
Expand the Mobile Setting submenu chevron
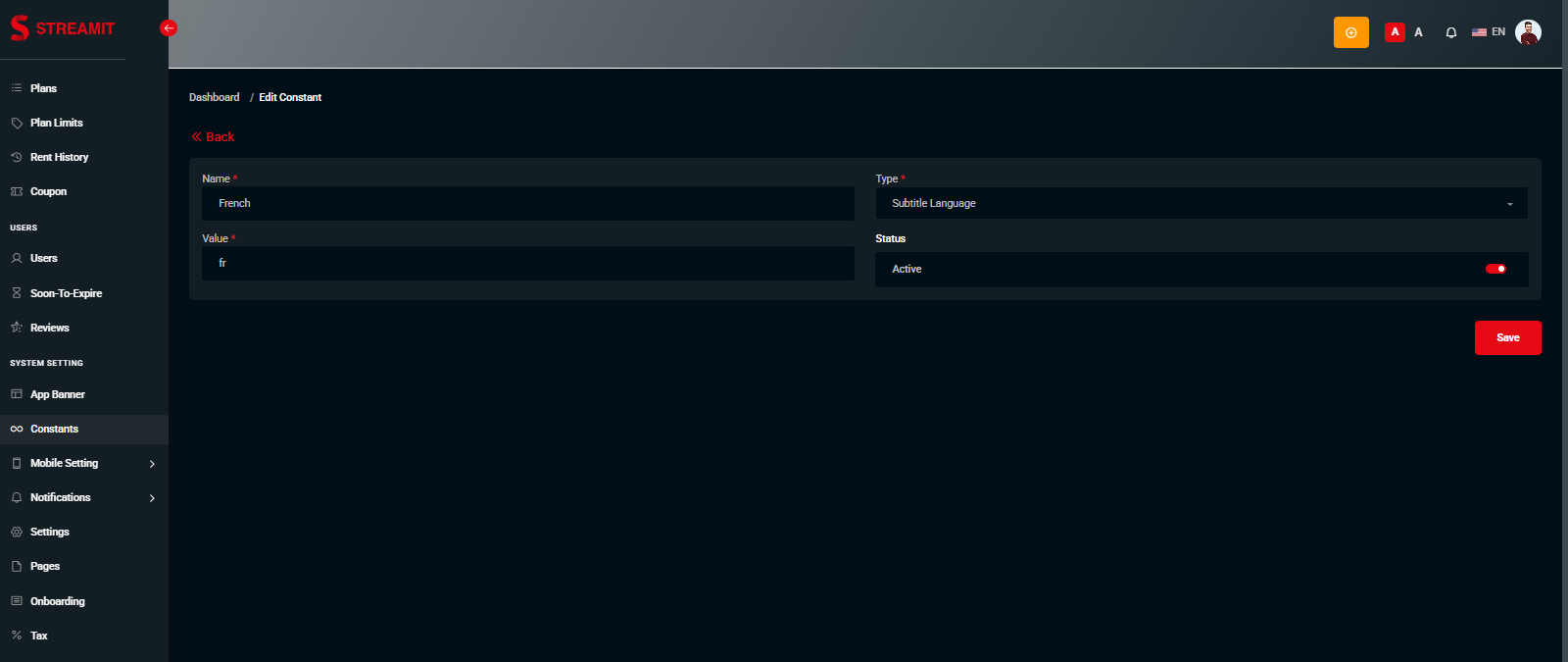[152, 464]
